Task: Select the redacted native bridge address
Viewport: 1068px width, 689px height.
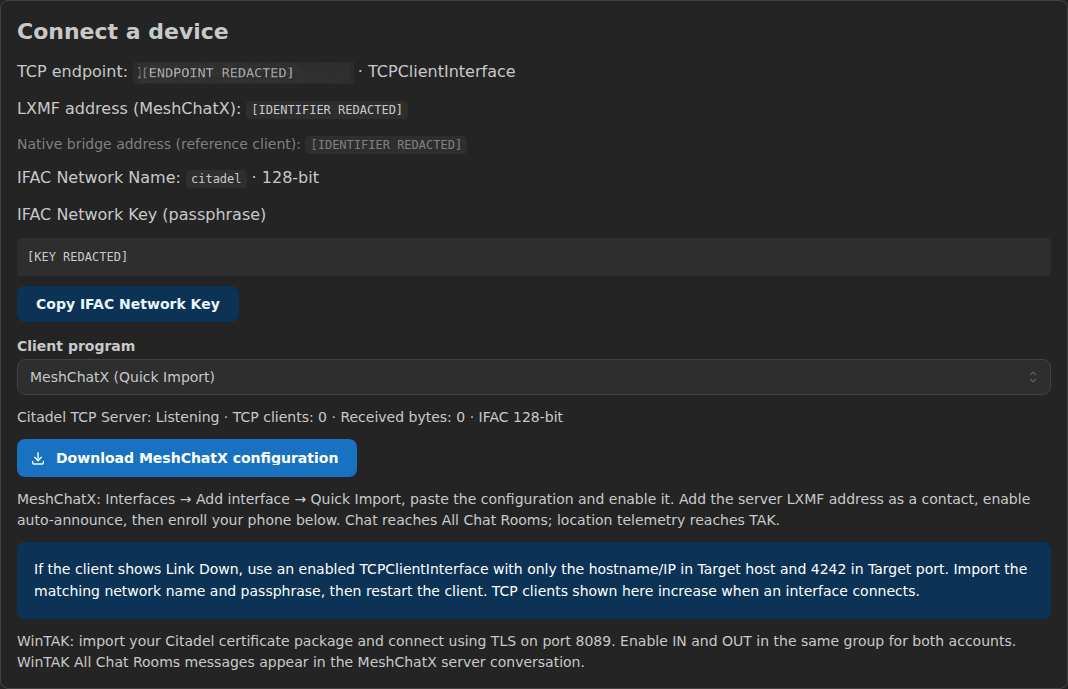Action: coord(386,145)
